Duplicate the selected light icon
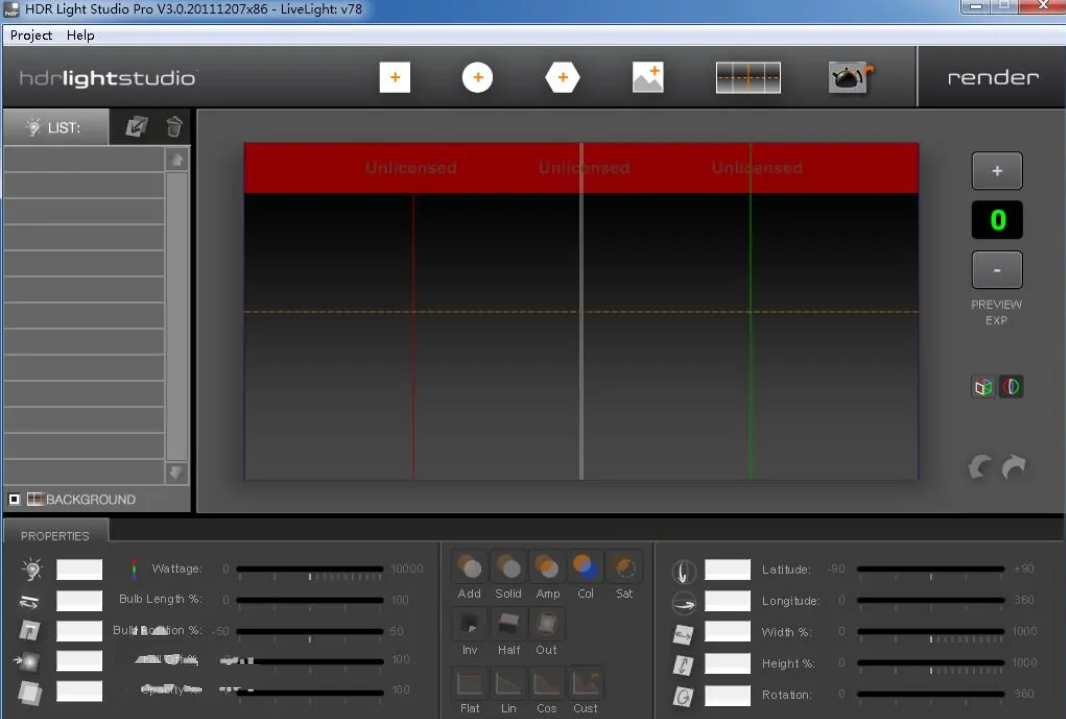The image size is (1066, 719). coord(137,126)
